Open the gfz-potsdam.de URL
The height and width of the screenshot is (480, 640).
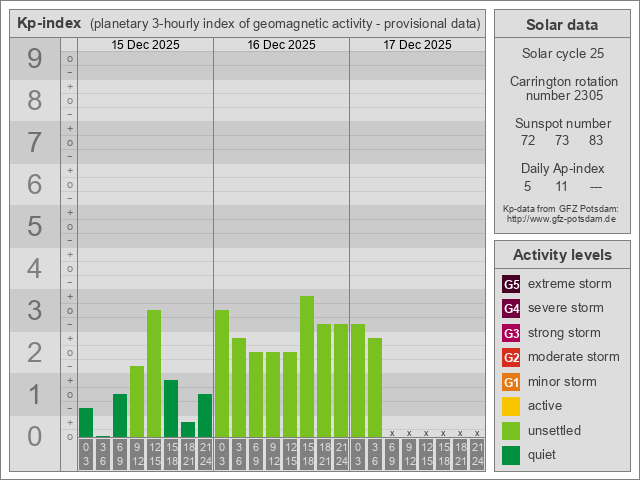point(561,219)
